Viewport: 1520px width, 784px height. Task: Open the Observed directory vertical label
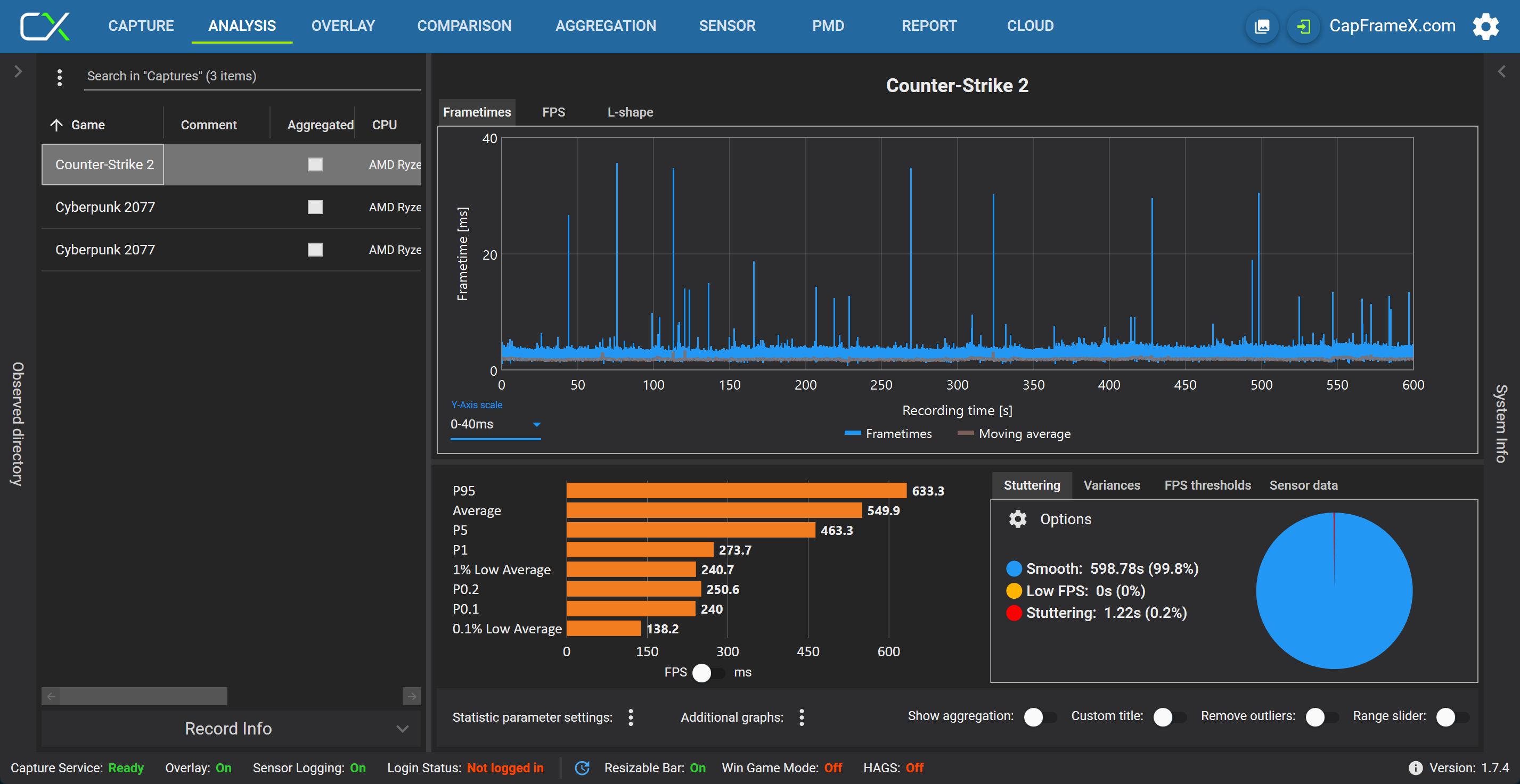tap(18, 424)
